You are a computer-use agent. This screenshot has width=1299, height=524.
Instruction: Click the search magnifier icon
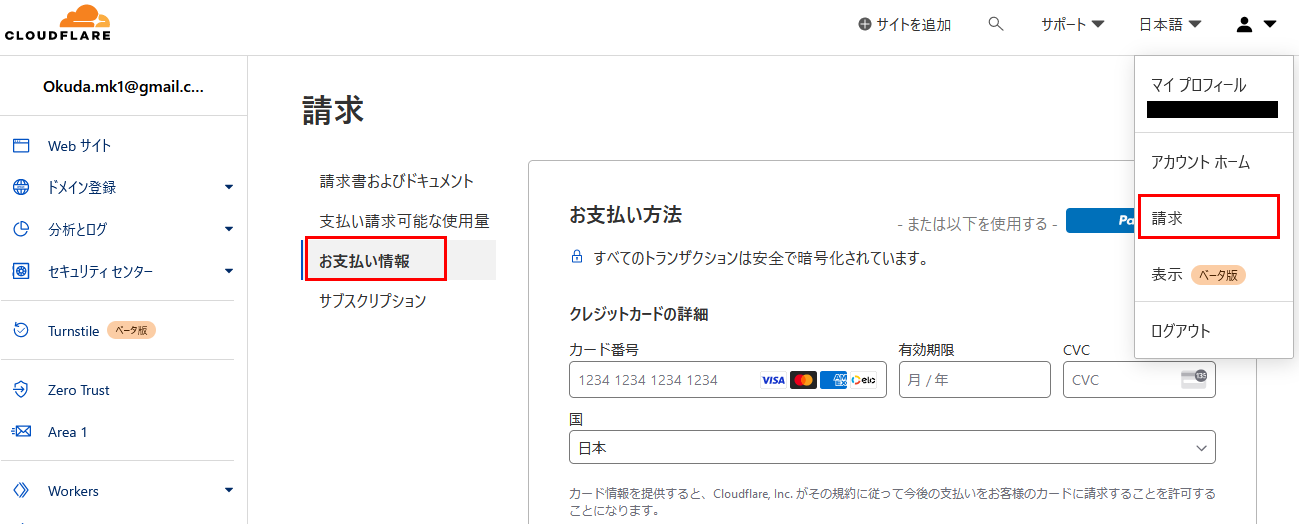point(995,24)
